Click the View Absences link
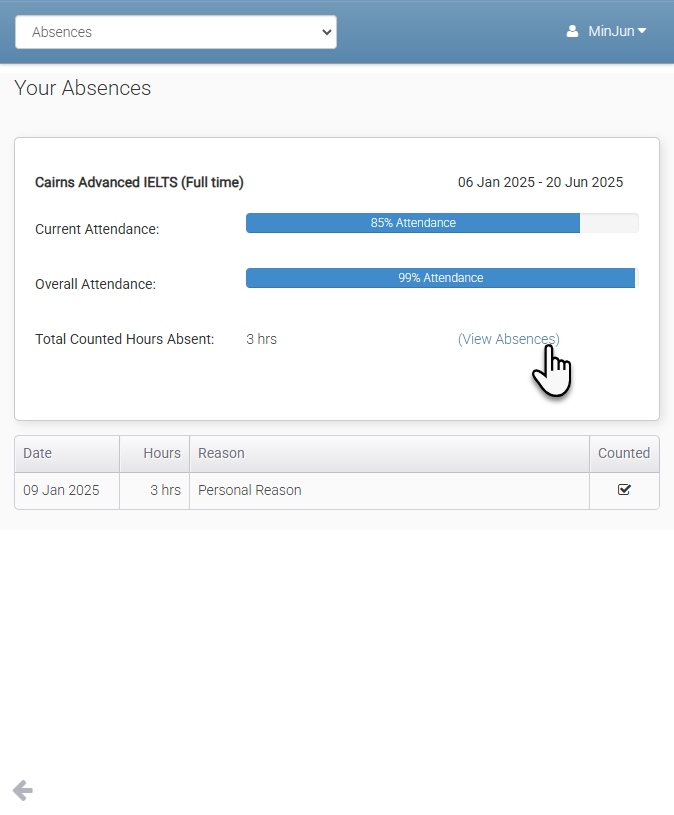Viewport: 674px width, 815px height. 508,339
